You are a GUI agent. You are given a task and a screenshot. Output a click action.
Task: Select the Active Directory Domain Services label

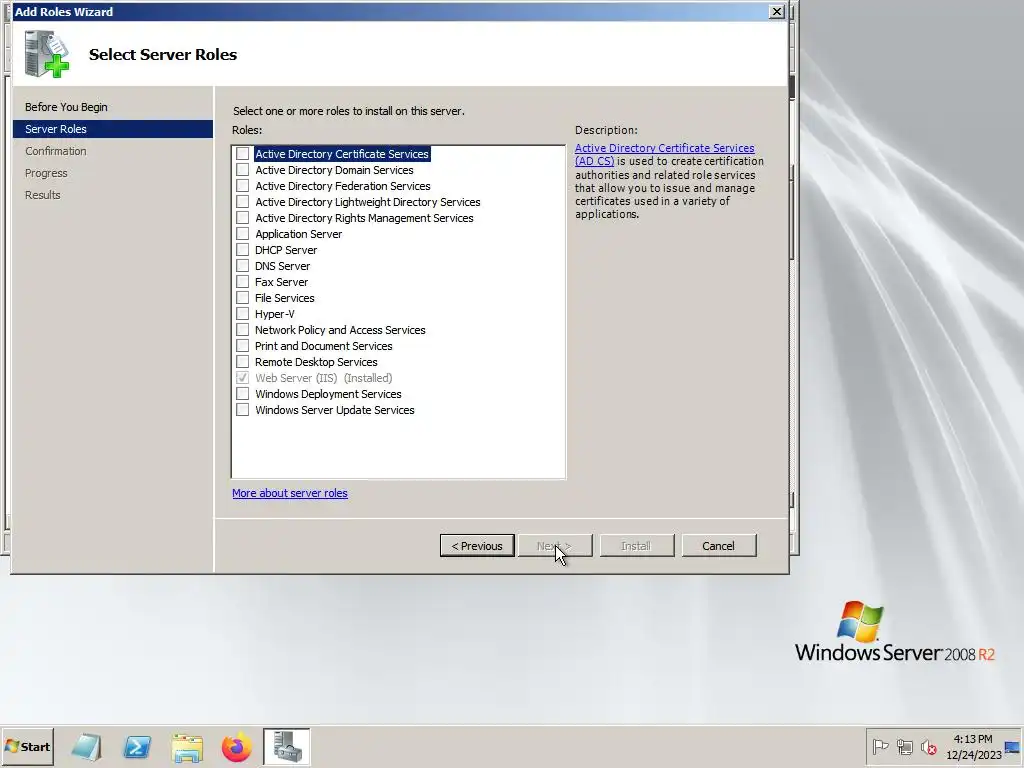[x=334, y=170]
